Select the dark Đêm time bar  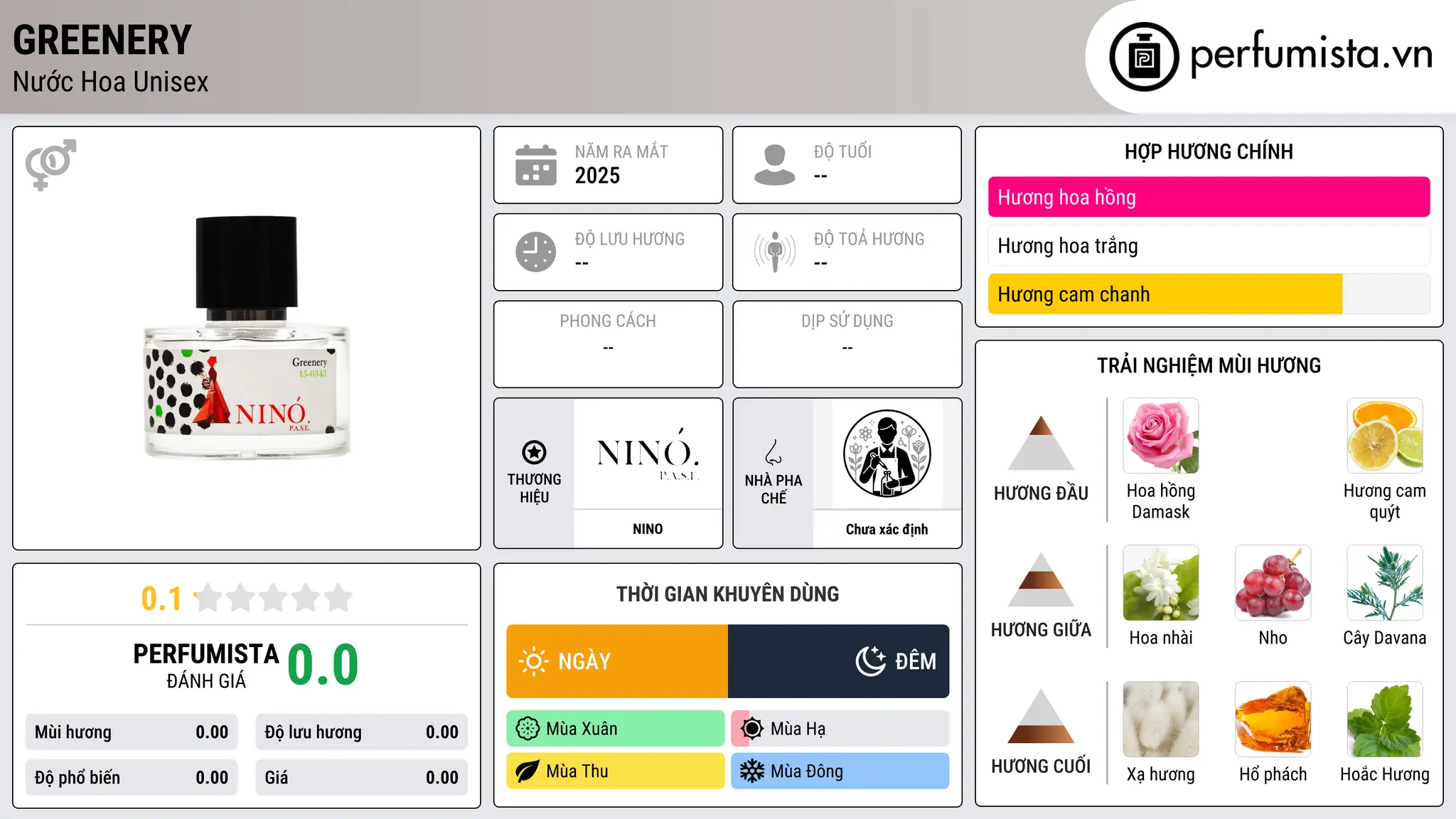839,661
